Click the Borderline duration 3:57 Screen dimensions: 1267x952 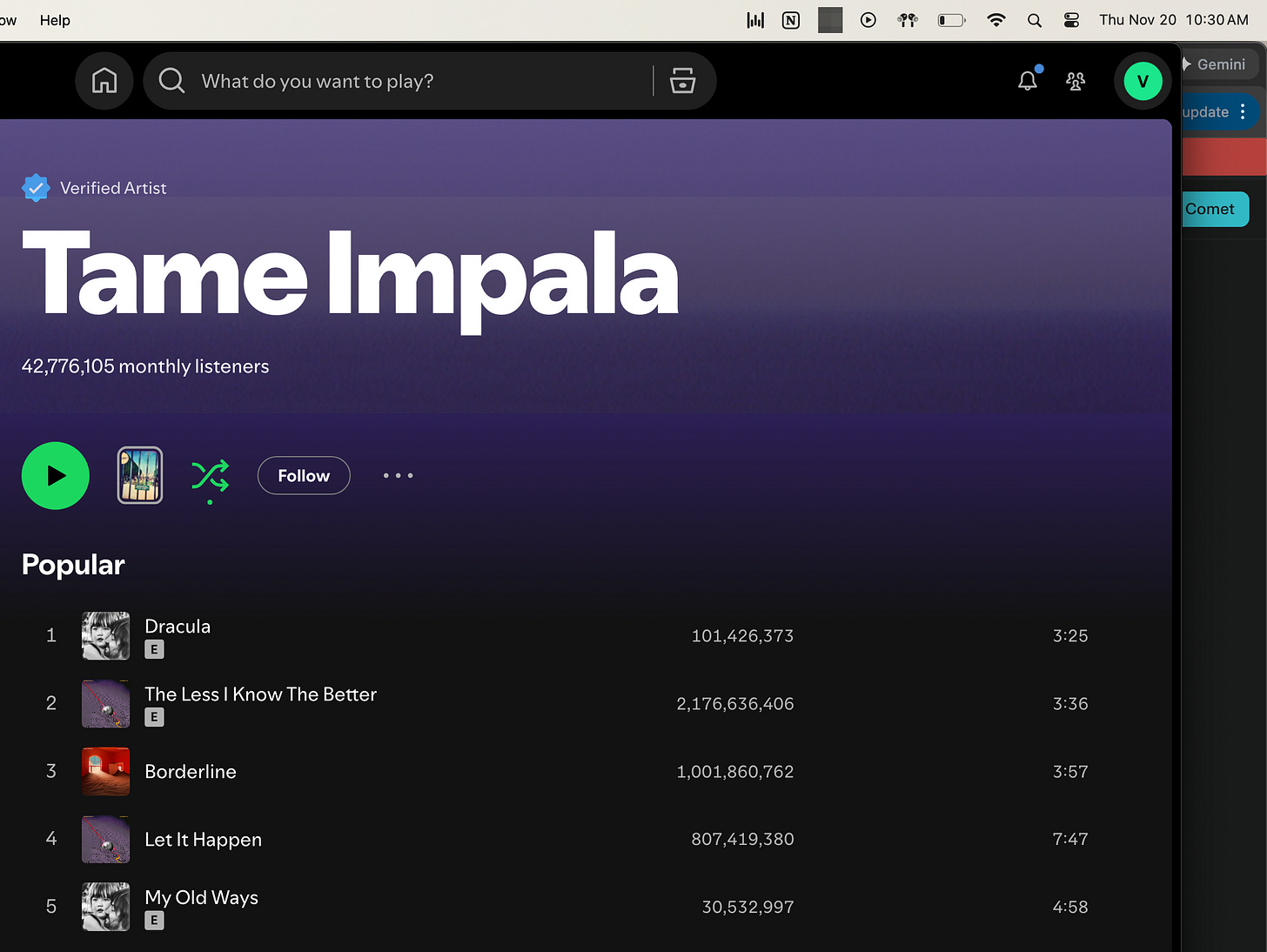pos(1070,772)
